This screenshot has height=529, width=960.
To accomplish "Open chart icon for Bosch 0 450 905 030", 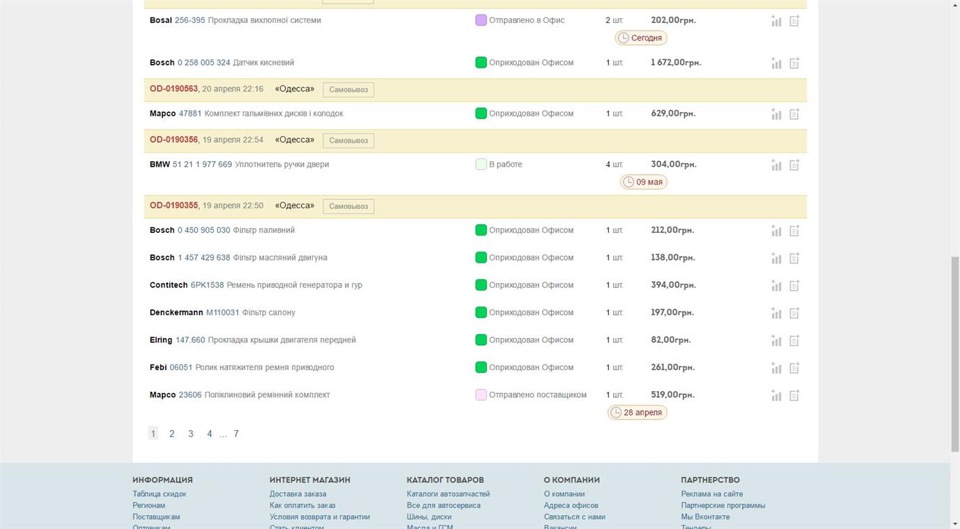I will [x=776, y=231].
